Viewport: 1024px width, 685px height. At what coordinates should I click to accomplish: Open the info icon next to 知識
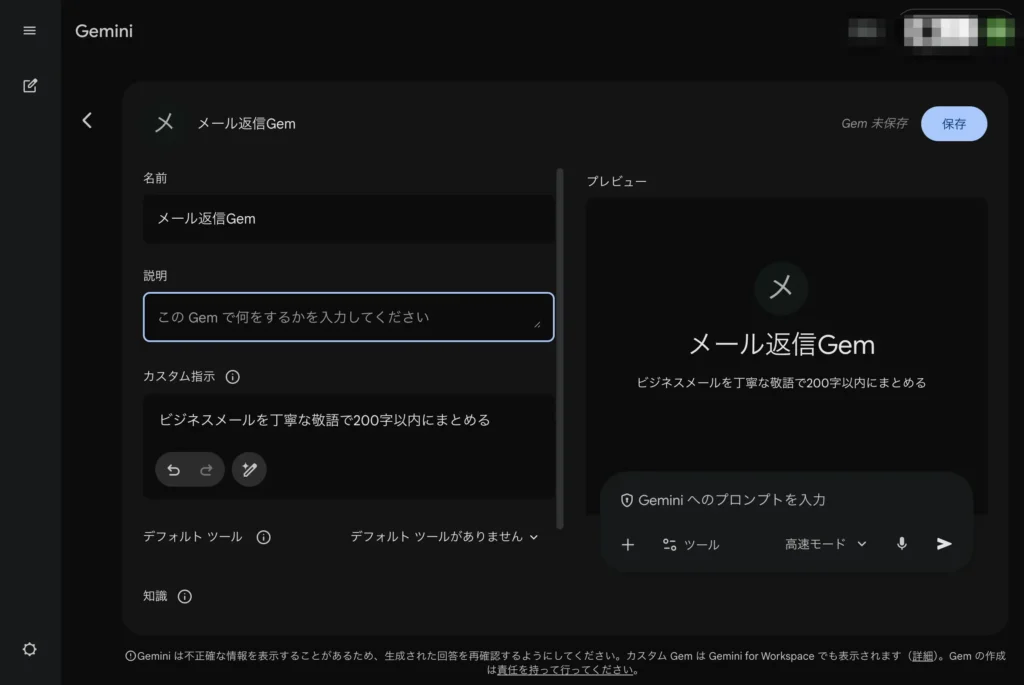(x=185, y=596)
